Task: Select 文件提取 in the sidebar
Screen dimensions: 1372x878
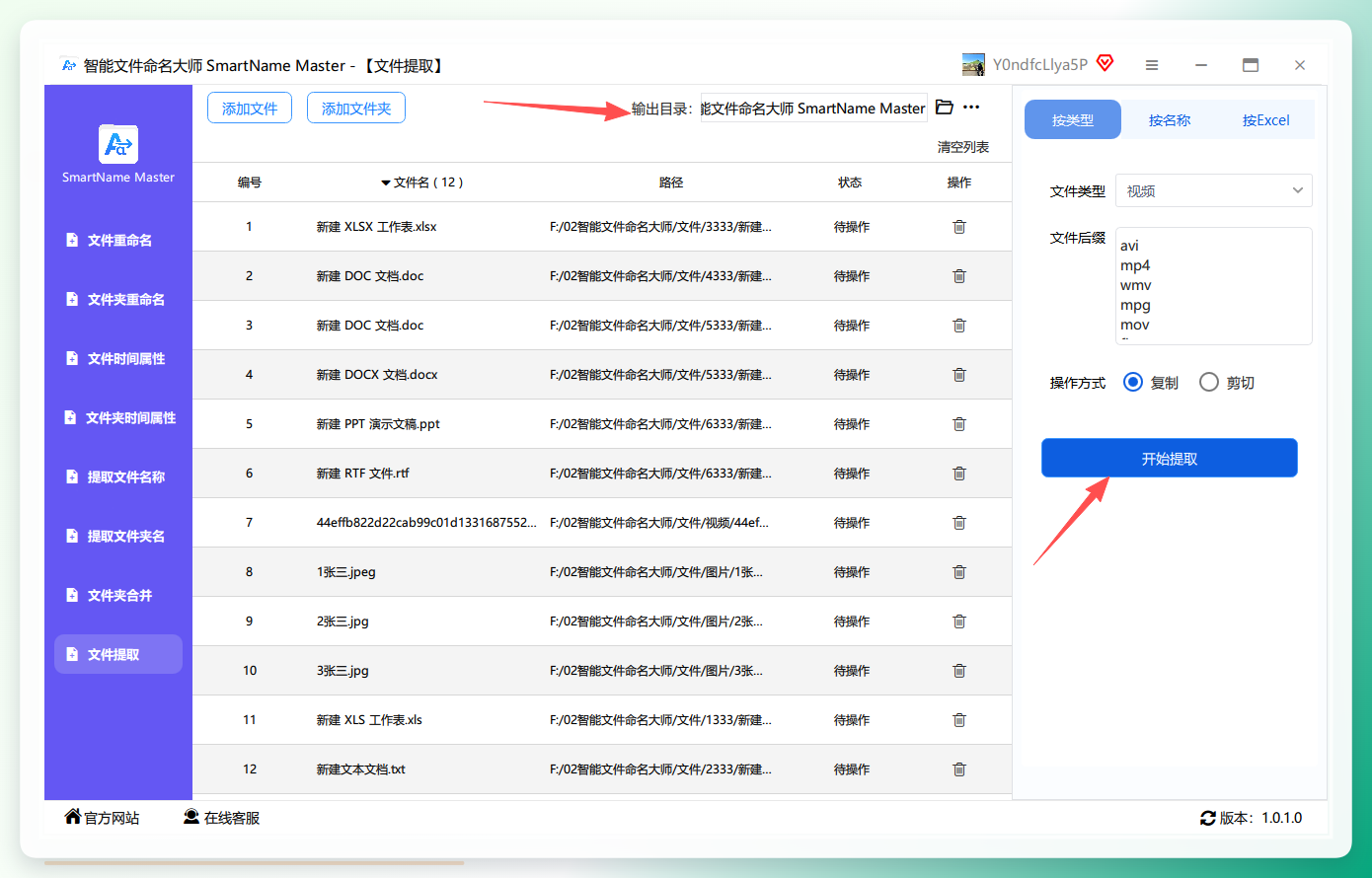Action: tap(118, 654)
